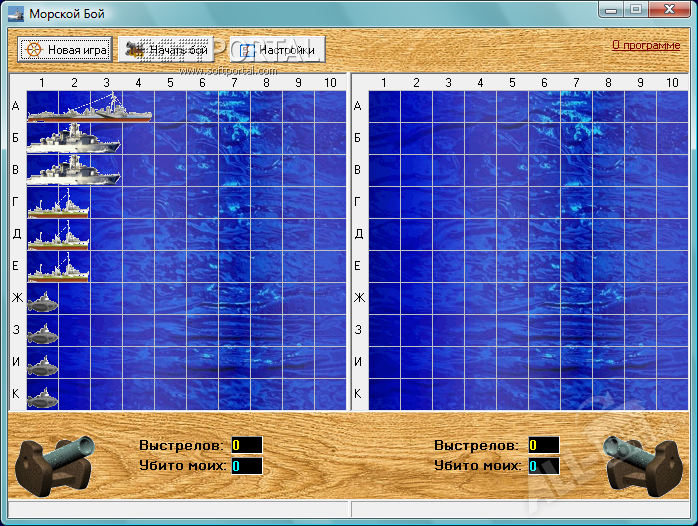Pick the two-deck destroyer in row Г
698x526 pixels.
(58, 204)
